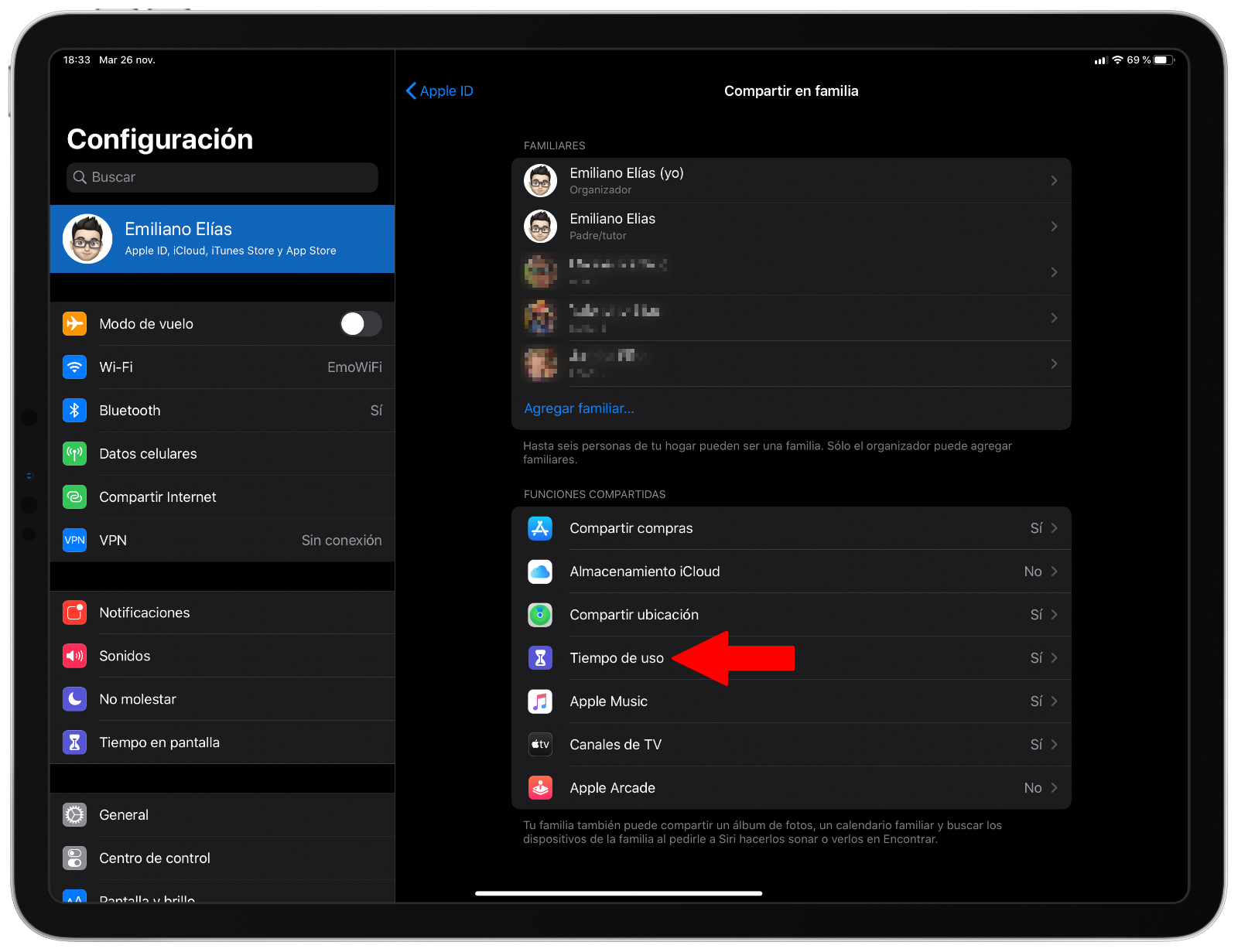Image resolution: width=1238 pixels, height=952 pixels.
Task: Expand the Compartir ubicación chevron
Action: point(1054,615)
